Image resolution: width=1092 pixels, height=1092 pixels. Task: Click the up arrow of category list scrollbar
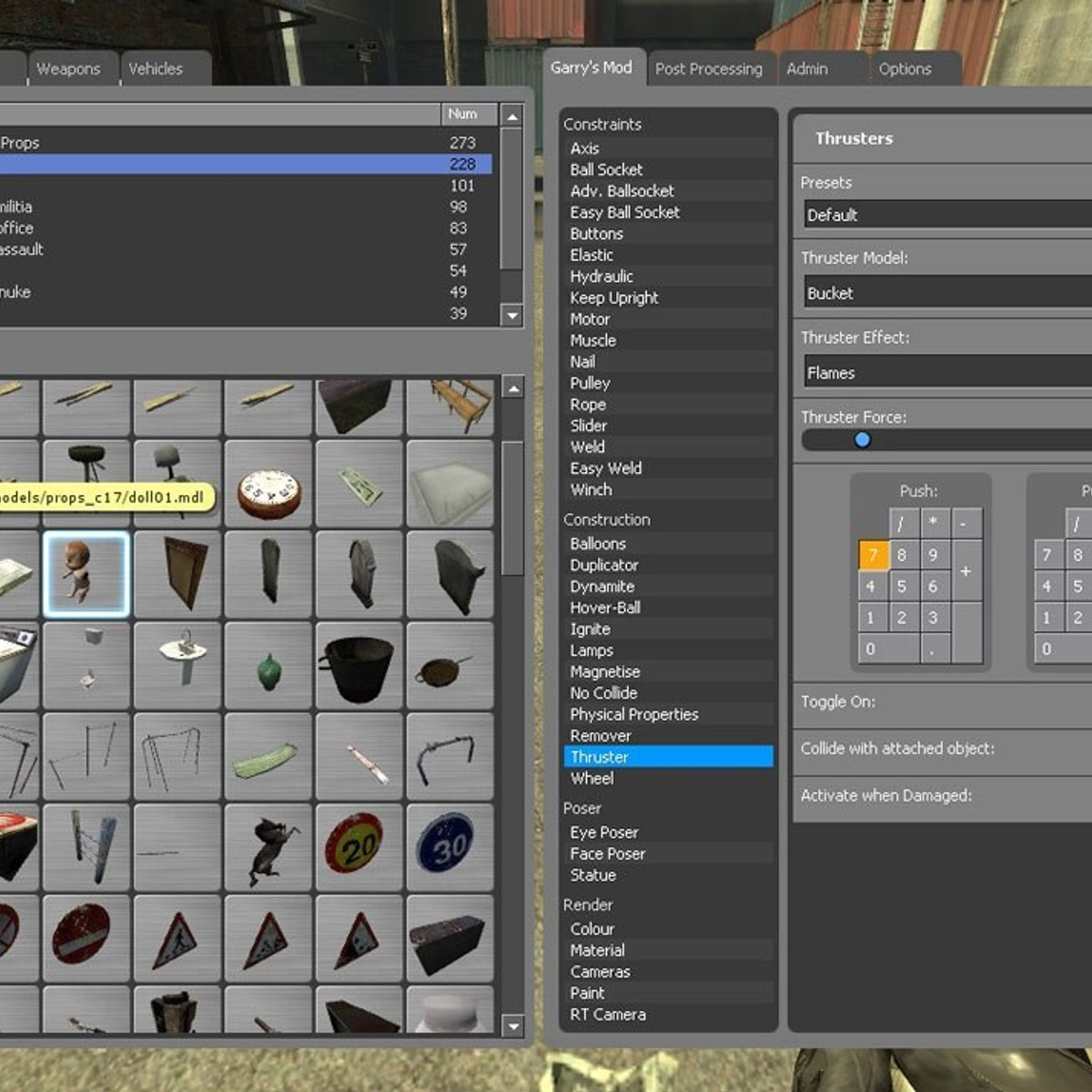[512, 116]
